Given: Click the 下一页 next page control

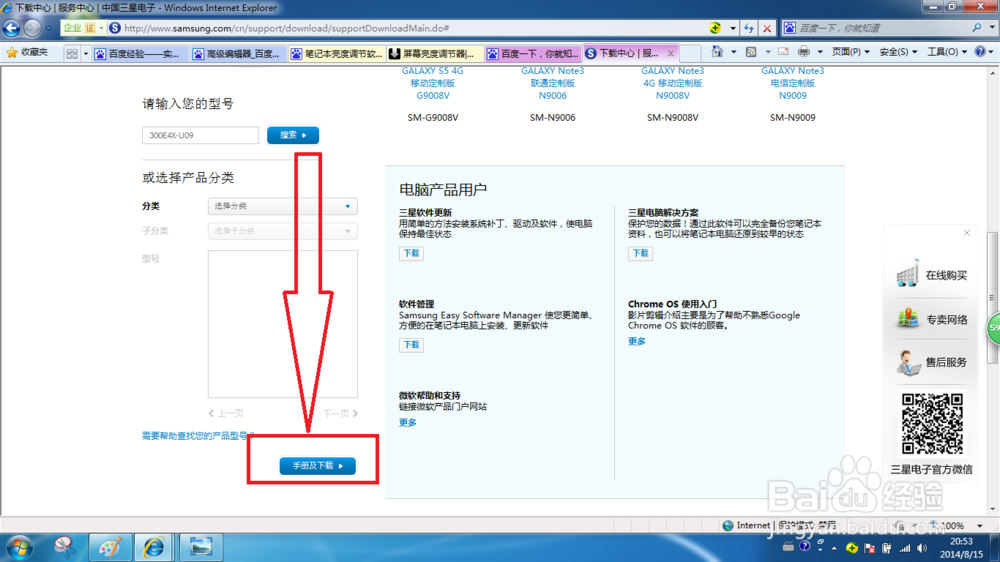Looking at the screenshot, I should (340, 413).
